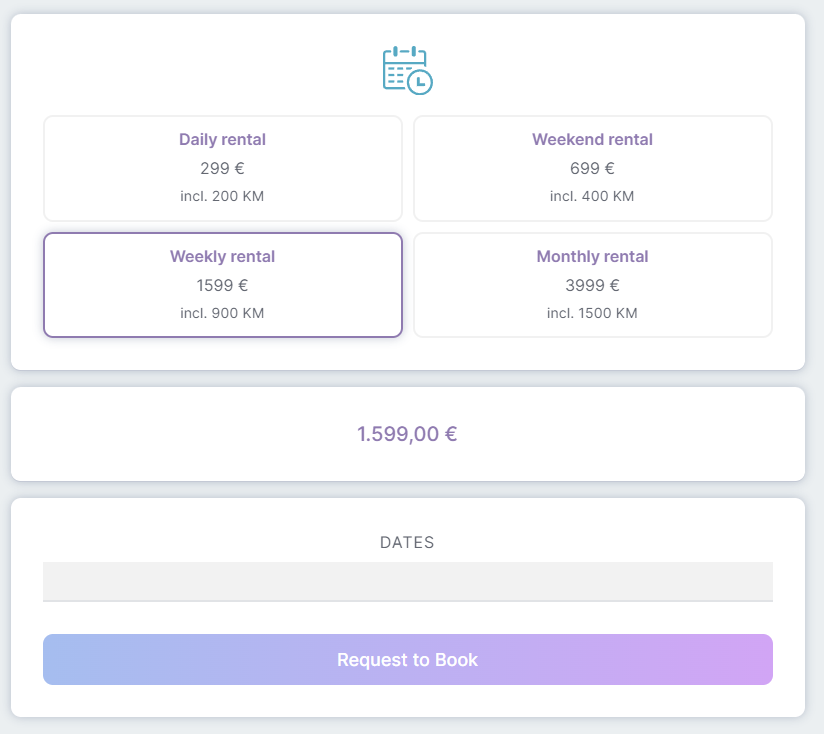Click the 1599 € weekly price

click(x=222, y=285)
